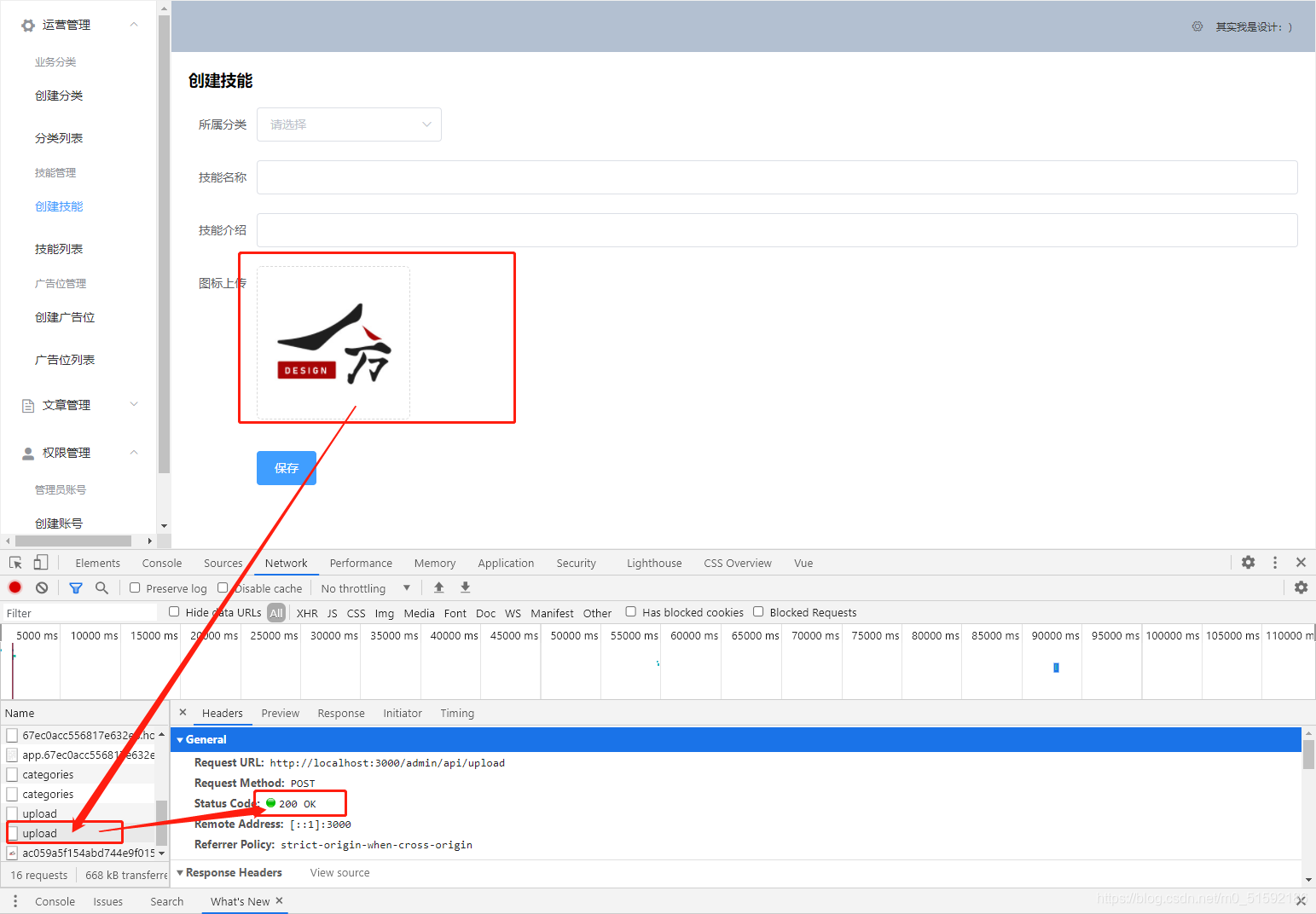The width and height of the screenshot is (1316, 914).
Task: Switch to the Elements tab
Action: pos(97,563)
